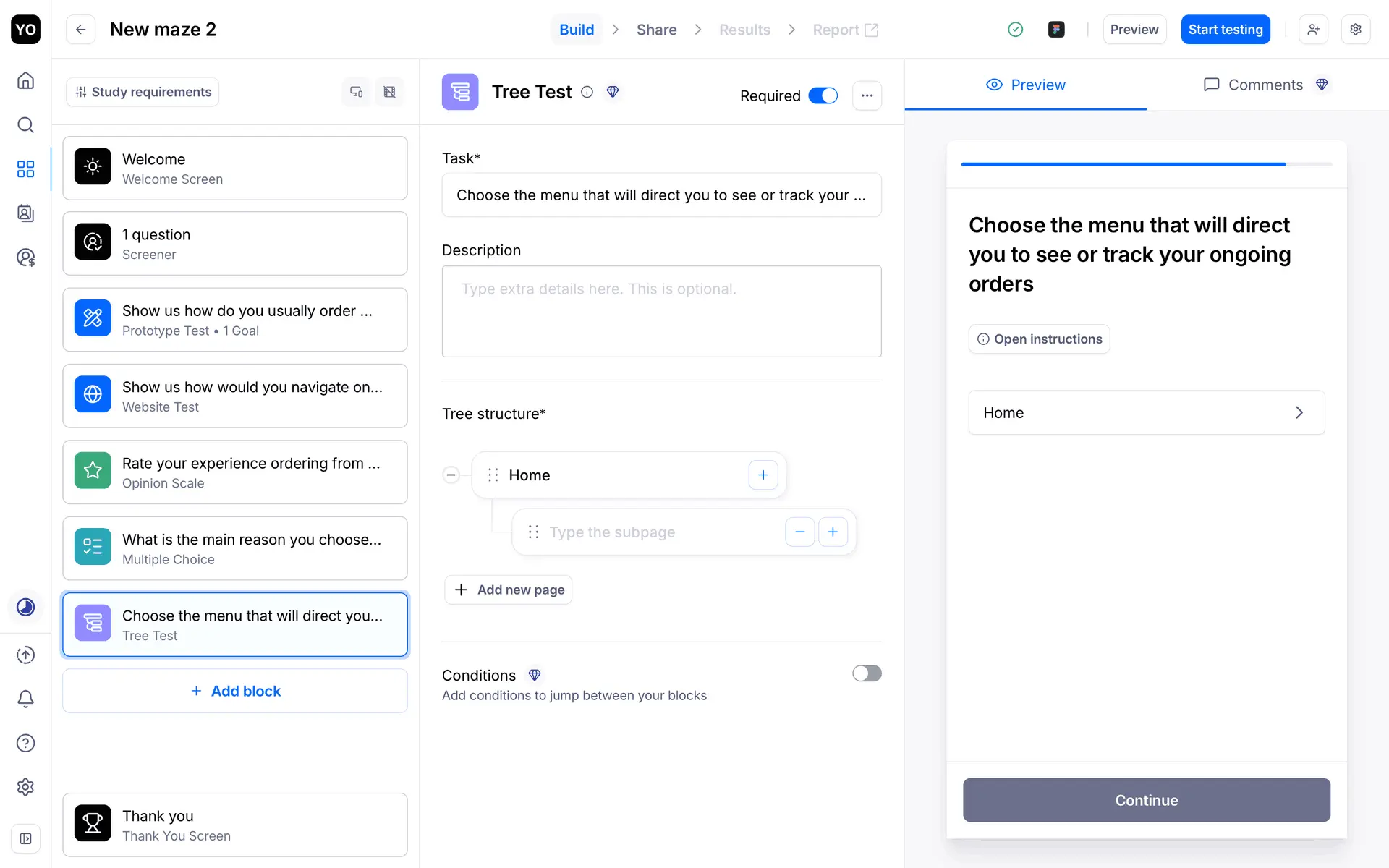Open the search icon in the sidebar

point(25,124)
